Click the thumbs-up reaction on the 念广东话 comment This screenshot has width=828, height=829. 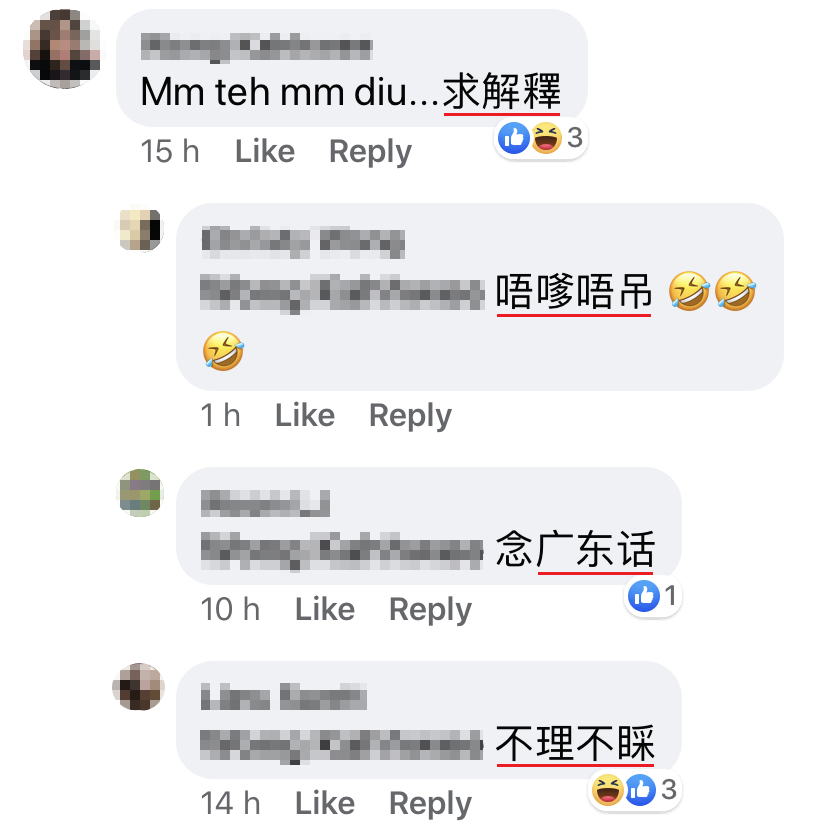coord(643,596)
